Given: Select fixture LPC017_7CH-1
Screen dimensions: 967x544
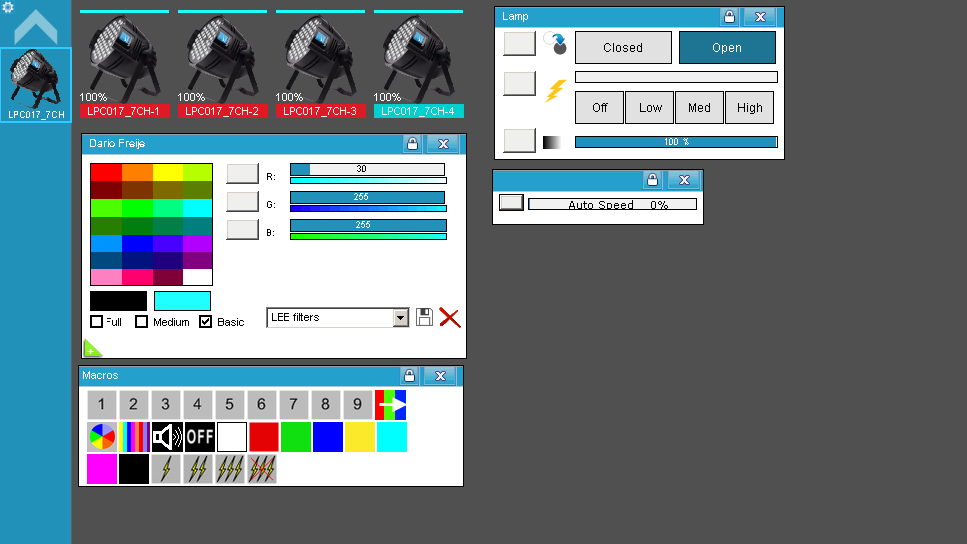Looking at the screenshot, I should click(123, 65).
